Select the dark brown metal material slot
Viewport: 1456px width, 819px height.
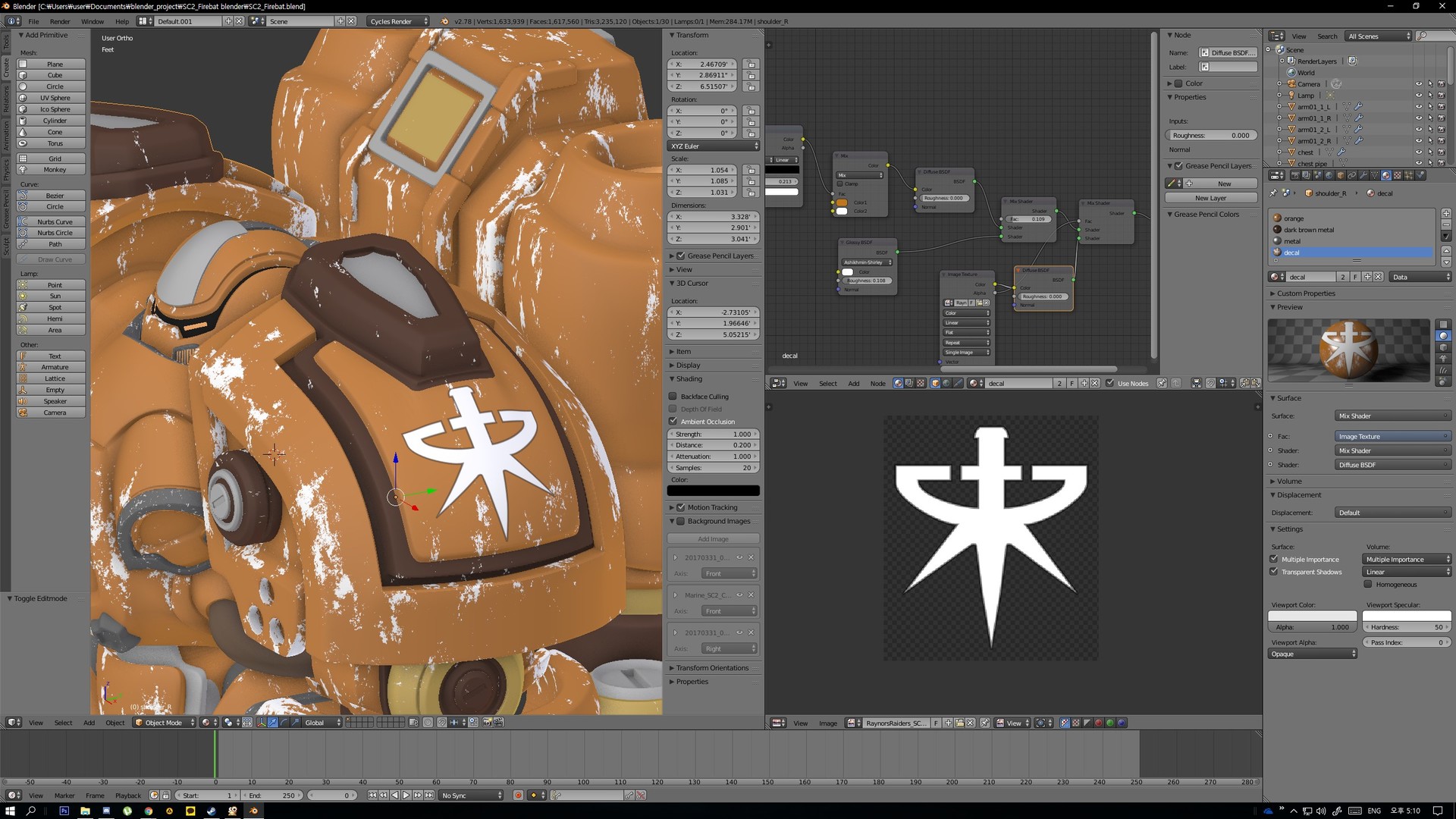tap(1308, 230)
